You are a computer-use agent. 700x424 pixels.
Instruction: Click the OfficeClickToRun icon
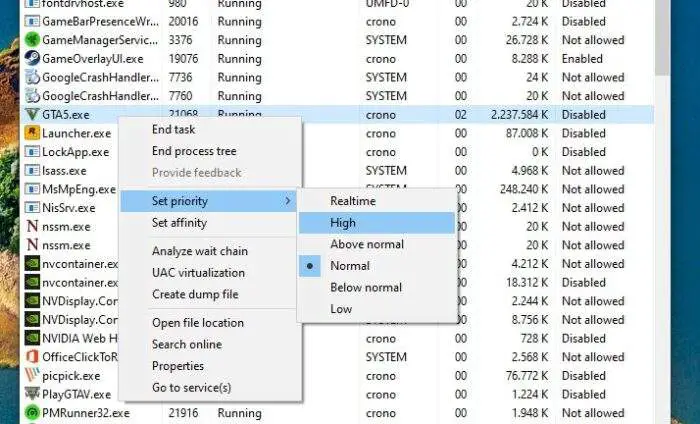tap(32, 357)
